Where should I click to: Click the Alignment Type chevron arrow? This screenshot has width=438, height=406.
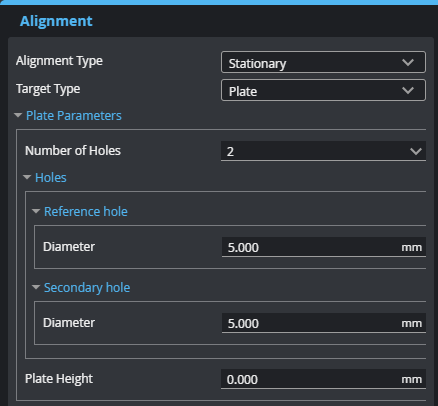408,62
